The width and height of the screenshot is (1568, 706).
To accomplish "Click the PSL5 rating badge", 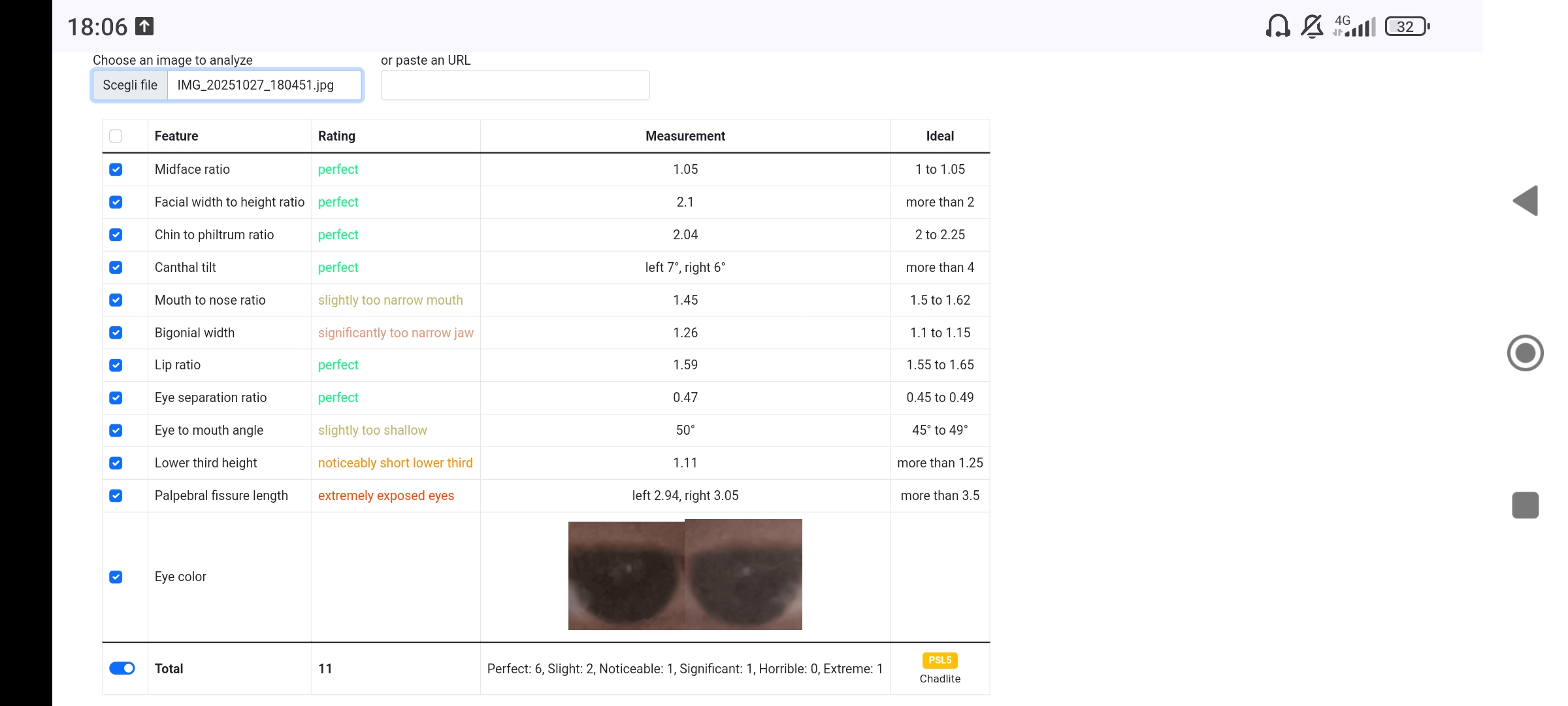I will (x=939, y=660).
